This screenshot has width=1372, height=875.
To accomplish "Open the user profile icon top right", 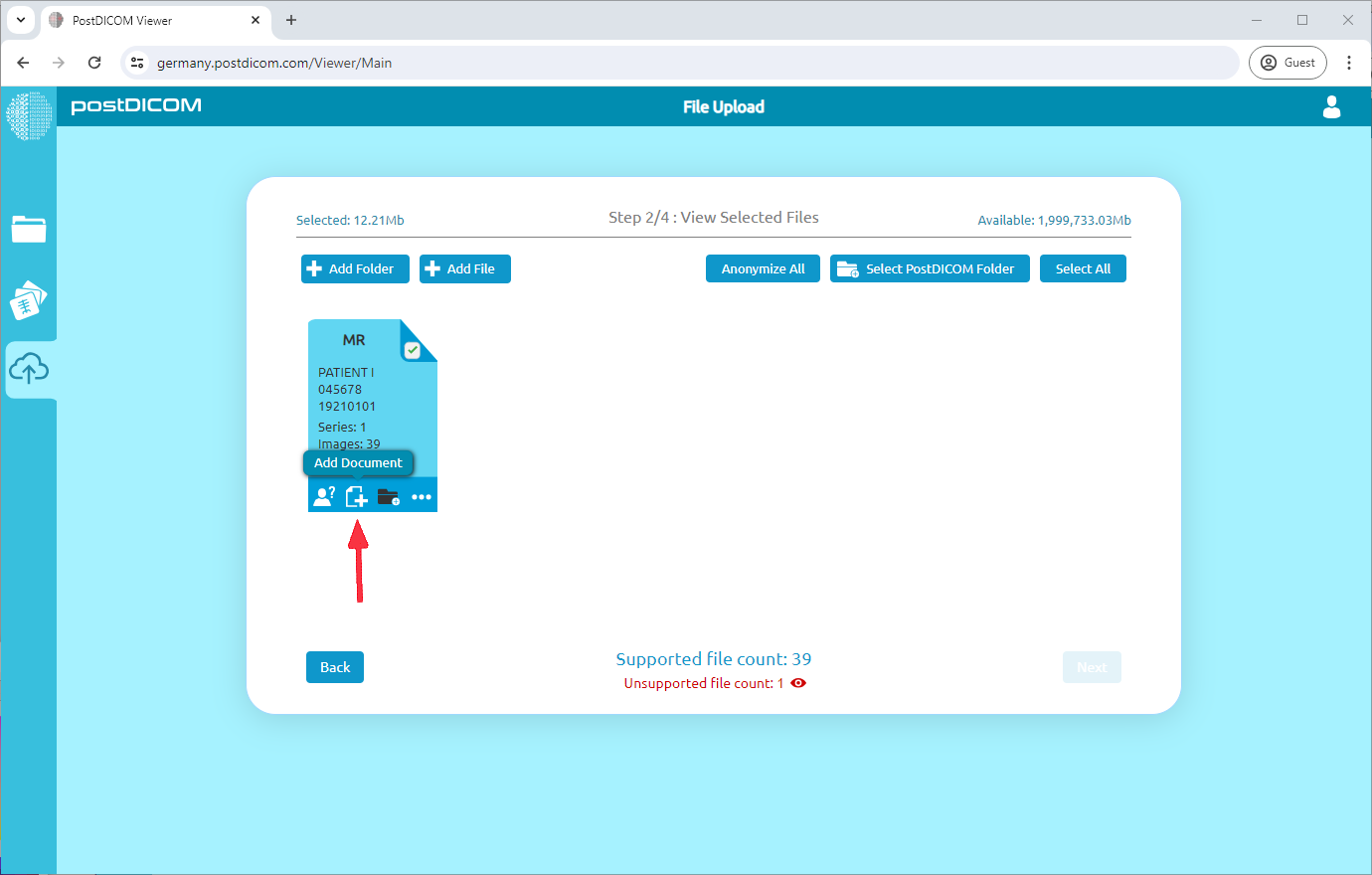I will coord(1332,107).
